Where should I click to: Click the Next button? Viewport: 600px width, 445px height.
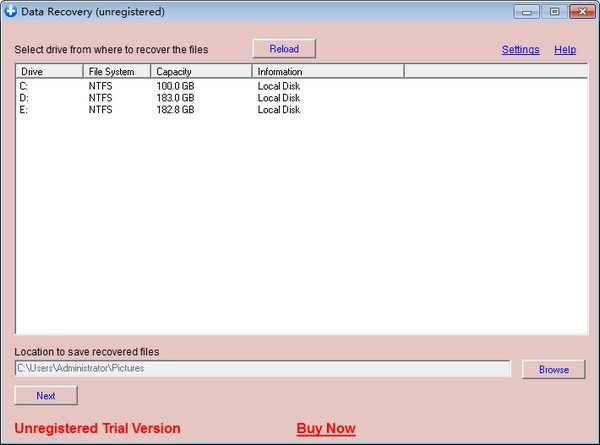46,395
